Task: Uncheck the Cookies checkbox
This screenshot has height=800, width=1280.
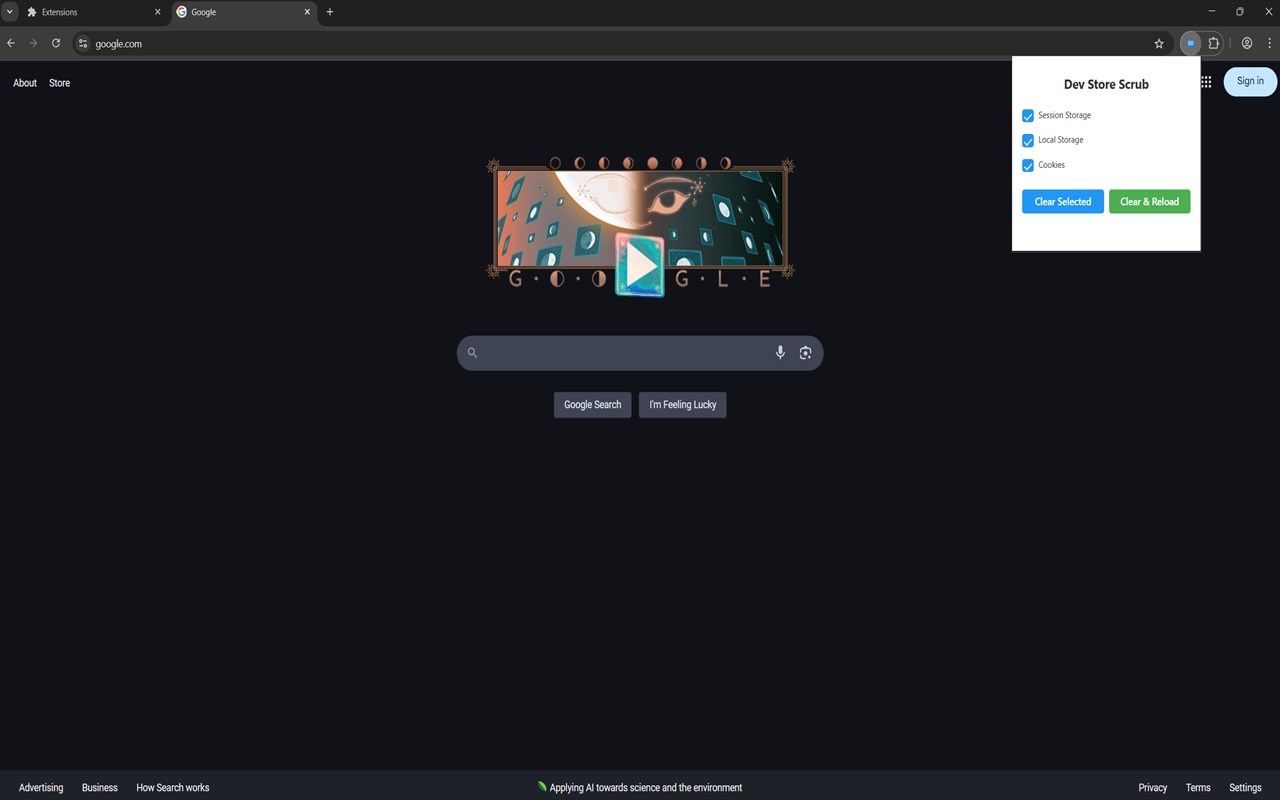Action: [x=1028, y=166]
